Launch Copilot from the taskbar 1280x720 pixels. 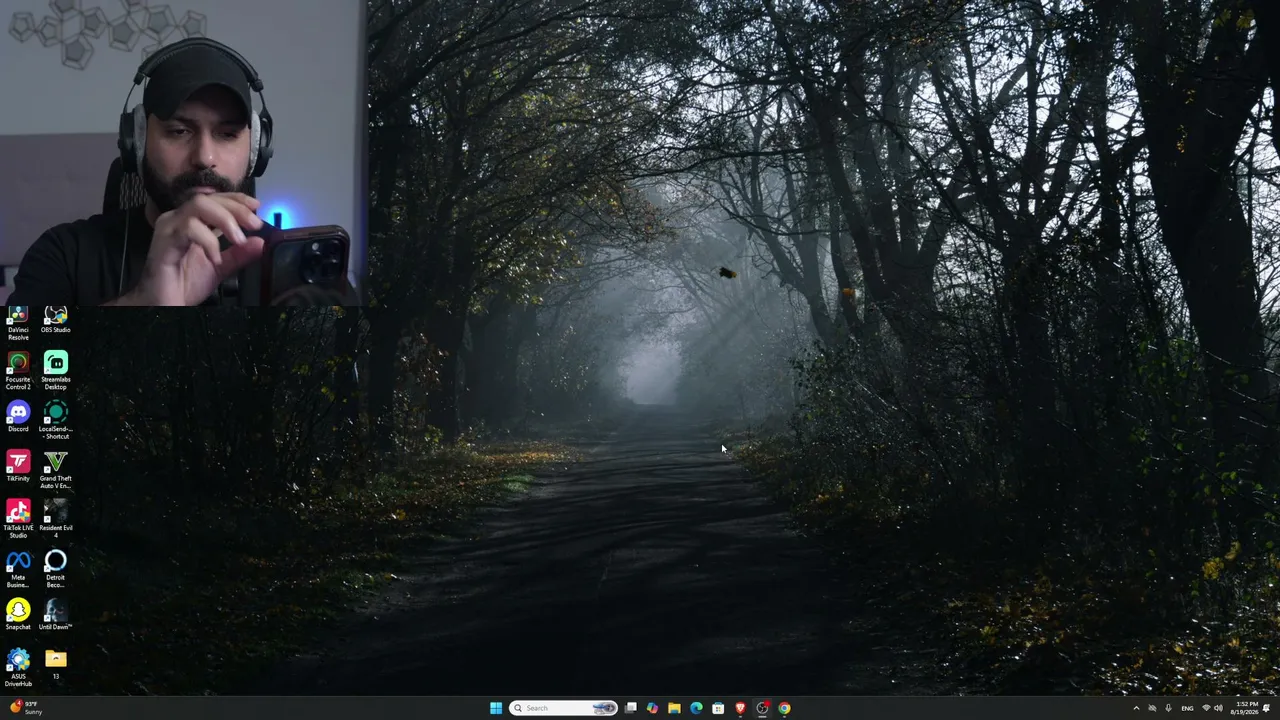click(652, 708)
